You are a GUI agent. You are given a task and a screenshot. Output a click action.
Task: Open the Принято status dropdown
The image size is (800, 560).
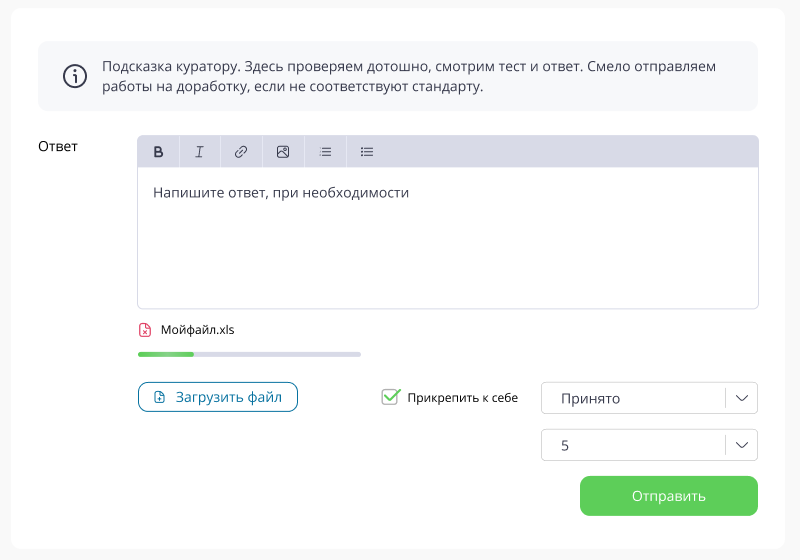coord(649,398)
